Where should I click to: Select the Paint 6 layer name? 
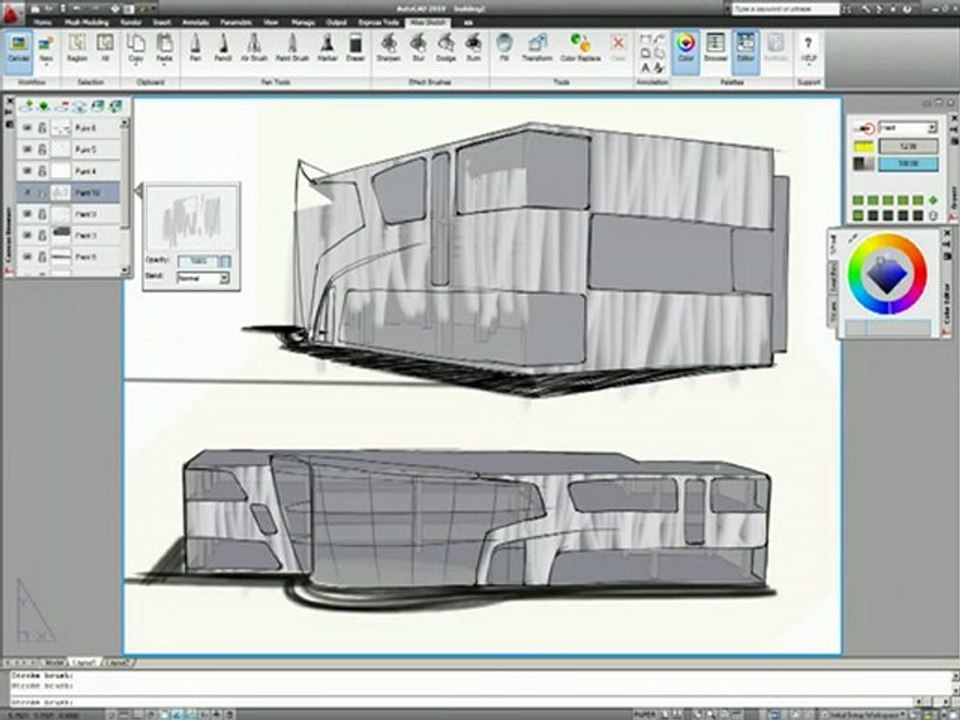[85, 129]
